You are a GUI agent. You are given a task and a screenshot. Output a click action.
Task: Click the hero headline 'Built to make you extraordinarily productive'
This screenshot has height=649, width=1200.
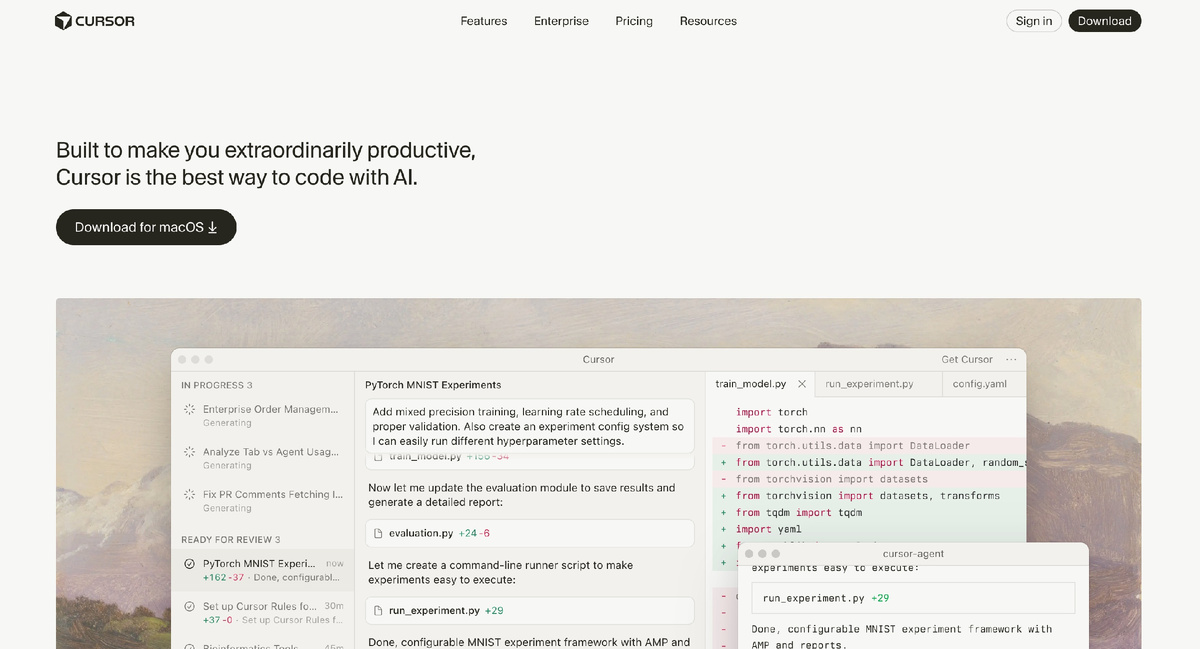coord(265,151)
